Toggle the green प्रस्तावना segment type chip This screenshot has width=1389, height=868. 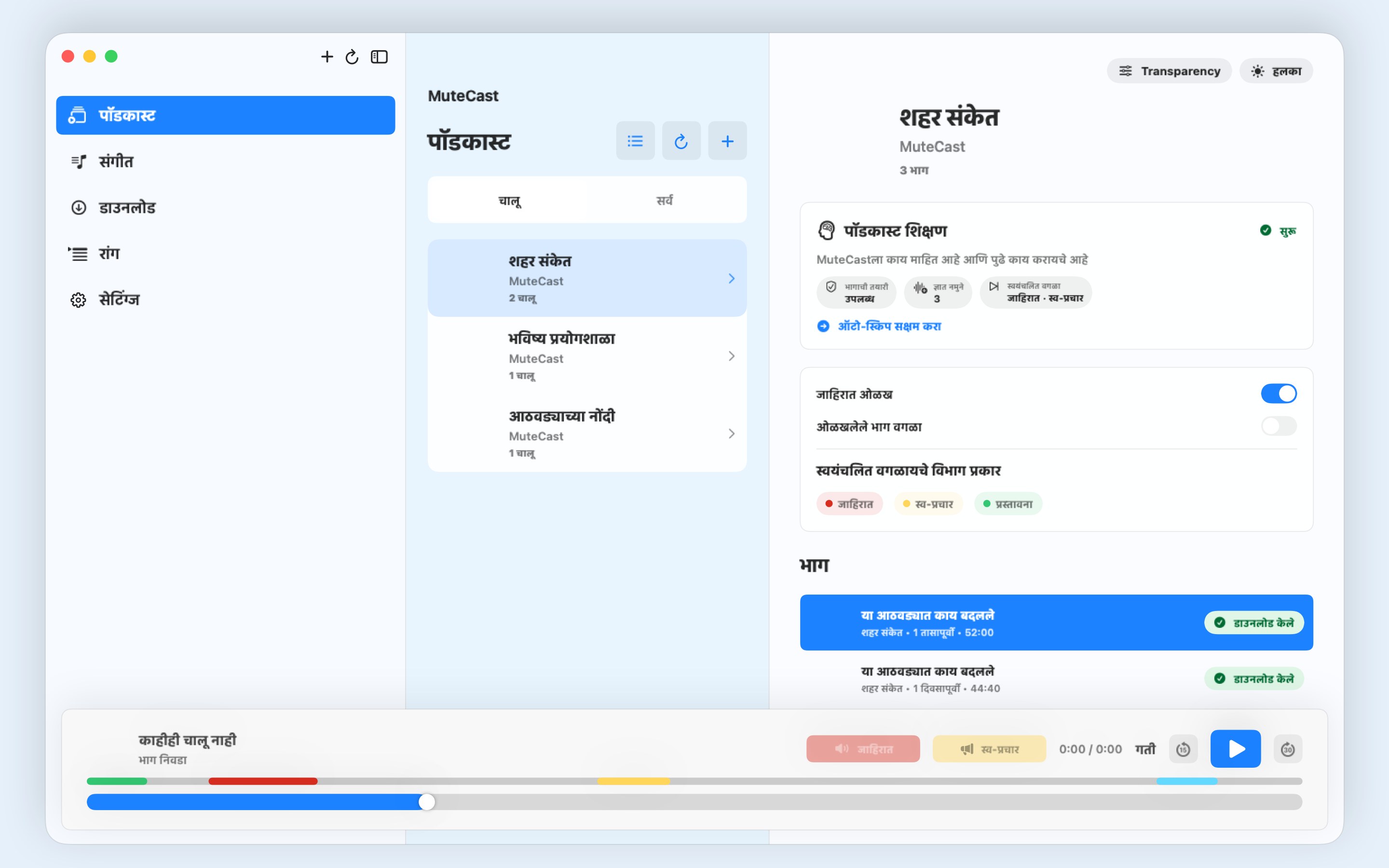[x=1008, y=503]
